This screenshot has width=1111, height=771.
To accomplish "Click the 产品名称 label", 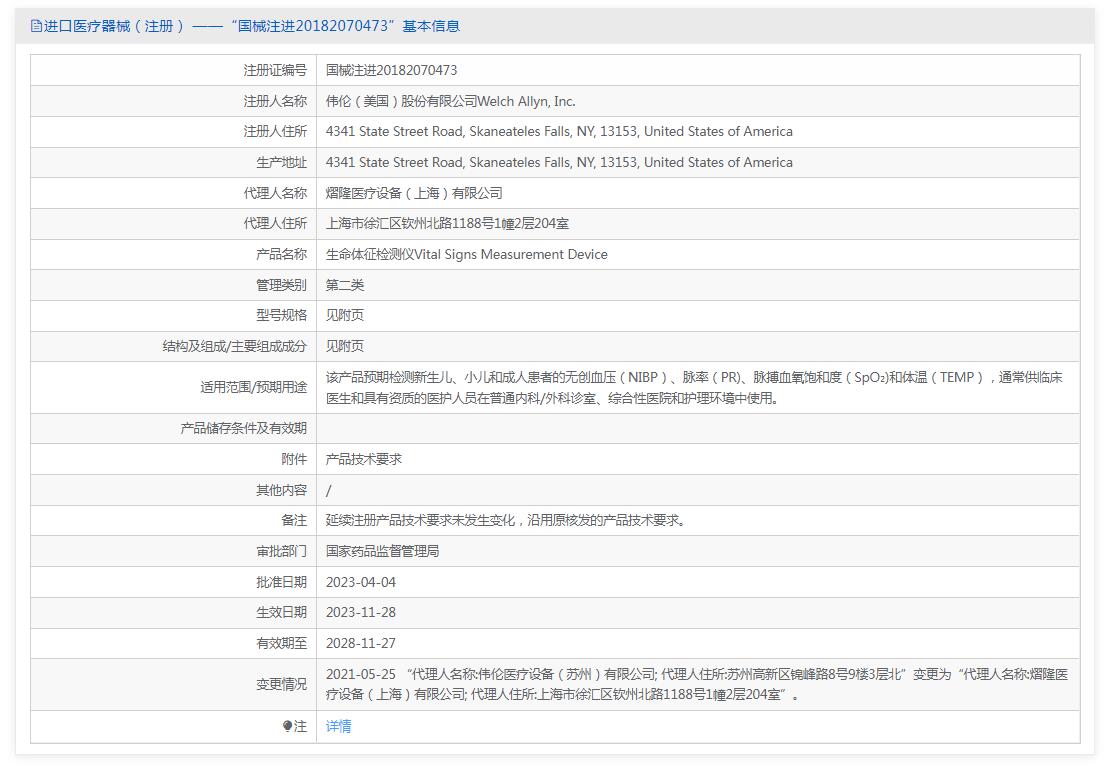I will click(281, 254).
